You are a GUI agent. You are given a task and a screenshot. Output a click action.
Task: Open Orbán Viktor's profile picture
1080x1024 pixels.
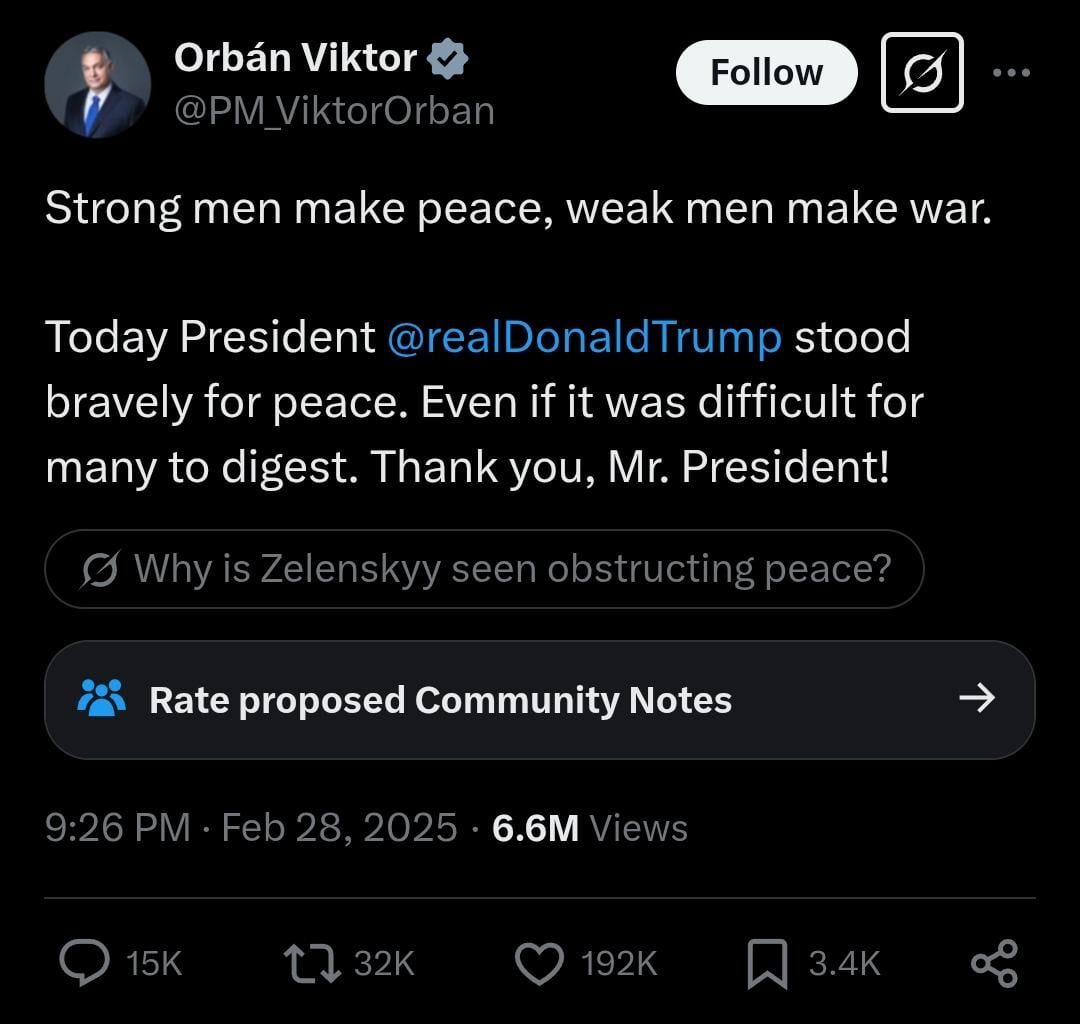click(x=97, y=85)
